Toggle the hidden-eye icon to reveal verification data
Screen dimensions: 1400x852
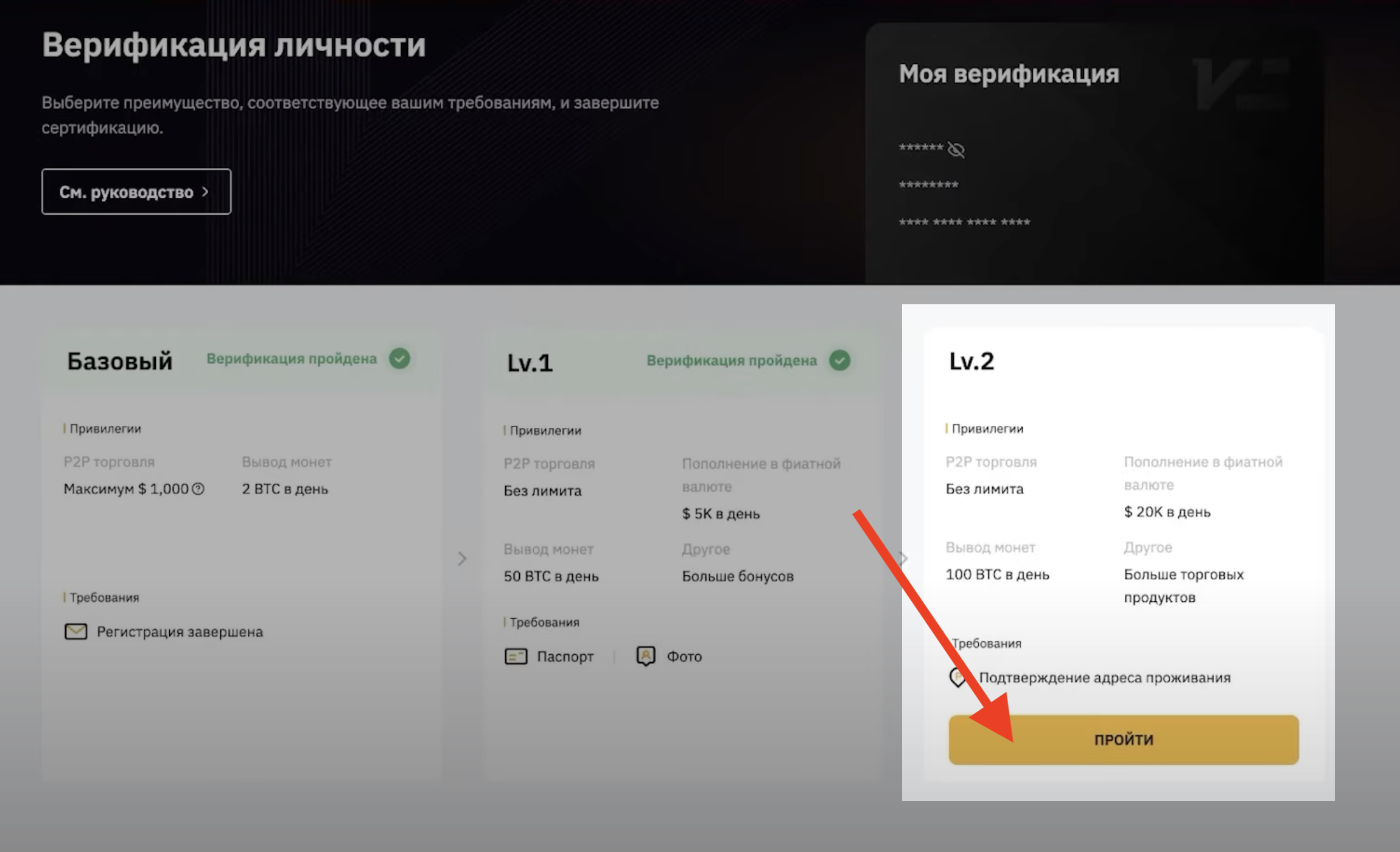pos(956,149)
